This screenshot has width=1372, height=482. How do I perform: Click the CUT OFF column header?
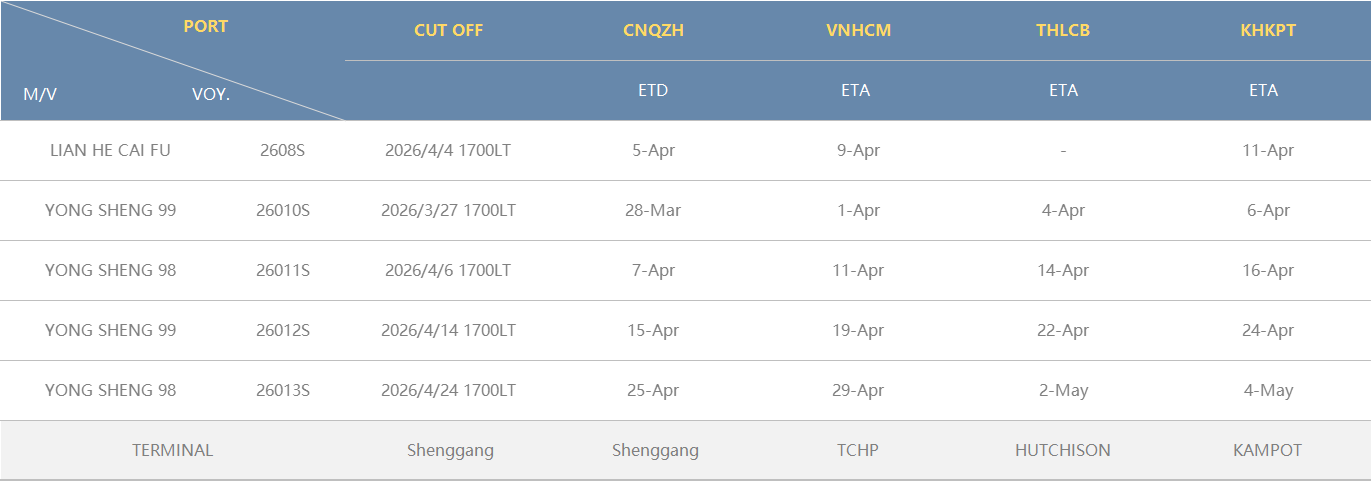(x=448, y=30)
